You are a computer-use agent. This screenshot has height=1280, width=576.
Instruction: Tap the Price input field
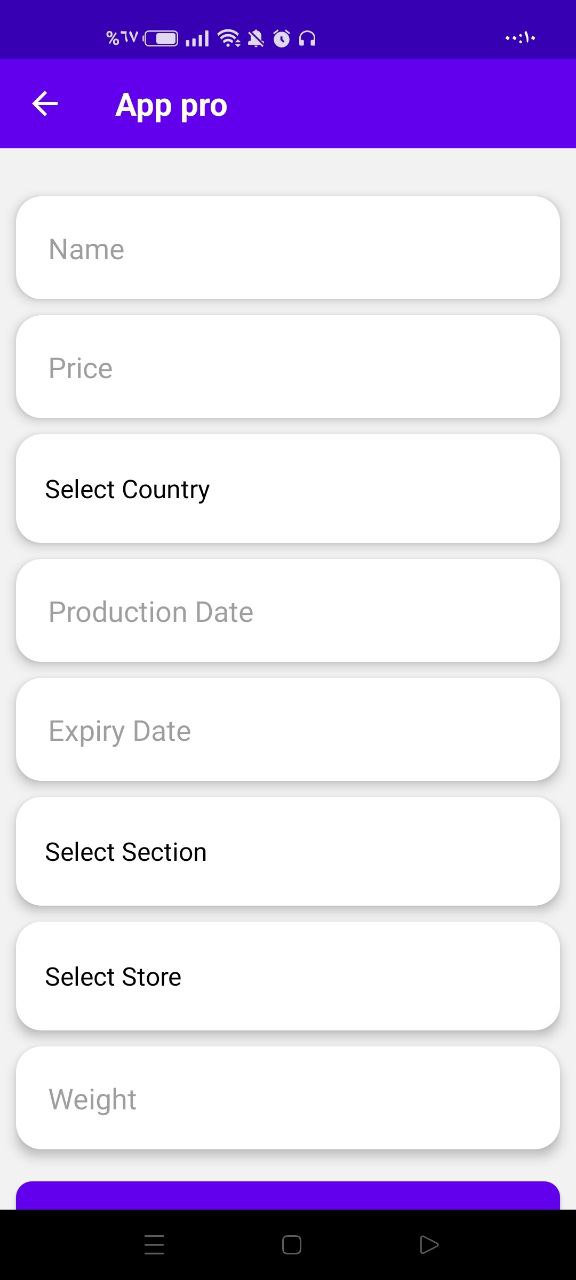tap(288, 367)
